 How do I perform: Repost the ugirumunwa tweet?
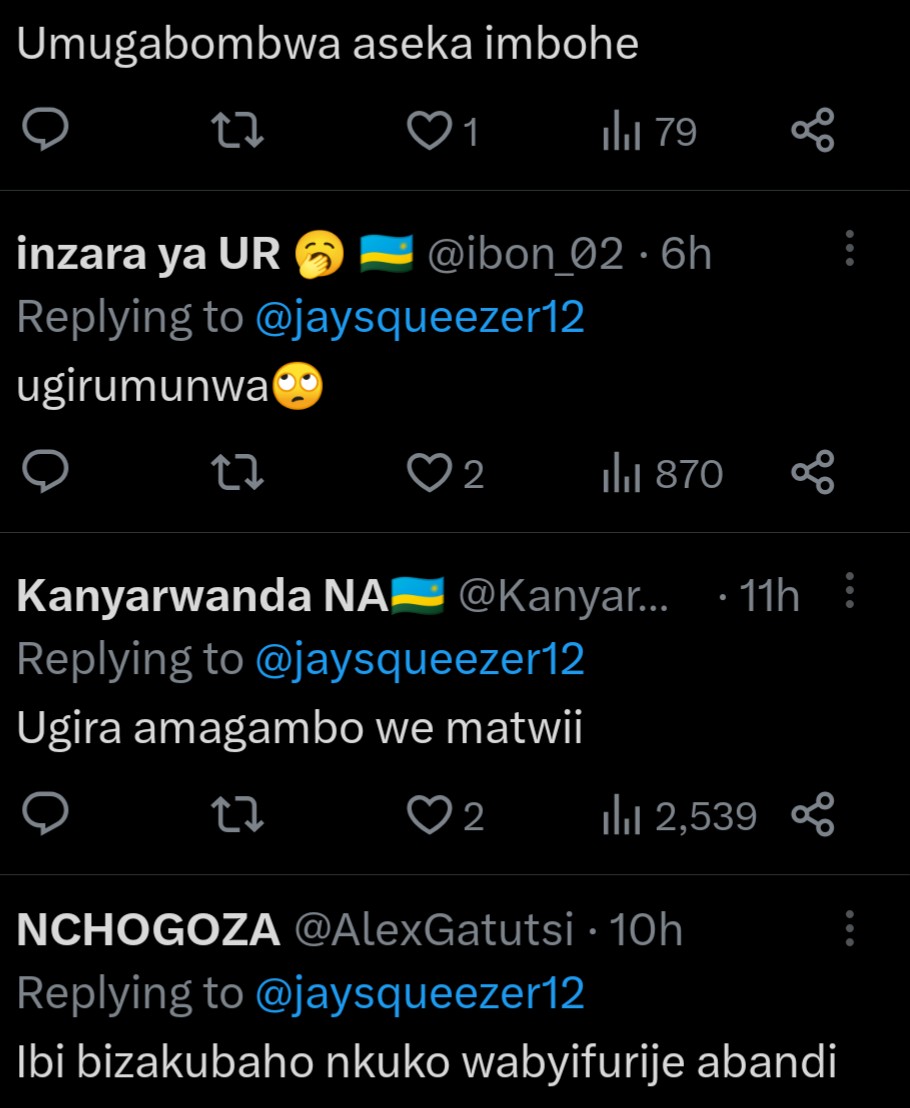click(x=241, y=473)
